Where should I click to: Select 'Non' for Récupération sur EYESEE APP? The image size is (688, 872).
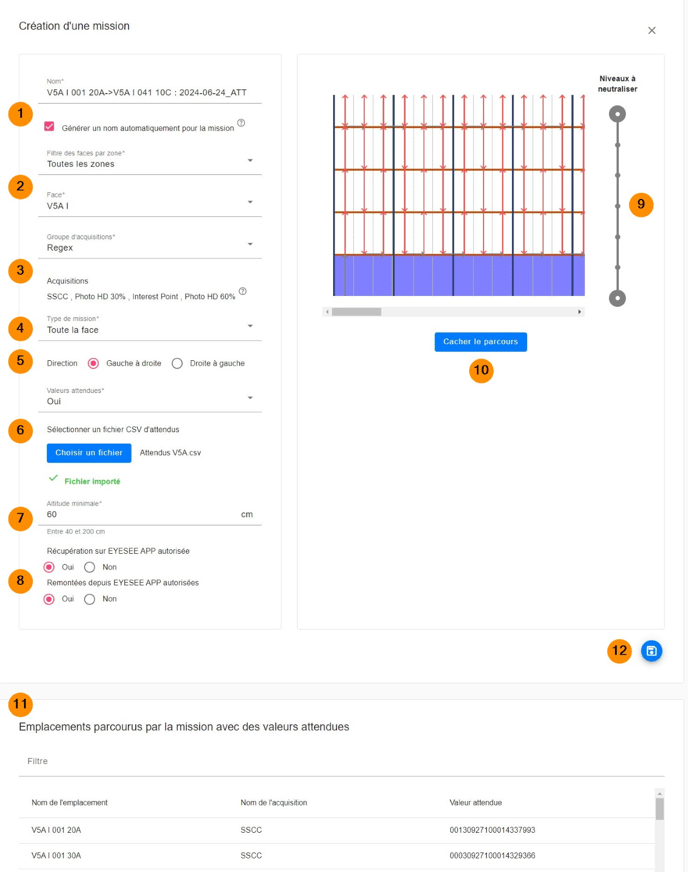click(90, 567)
